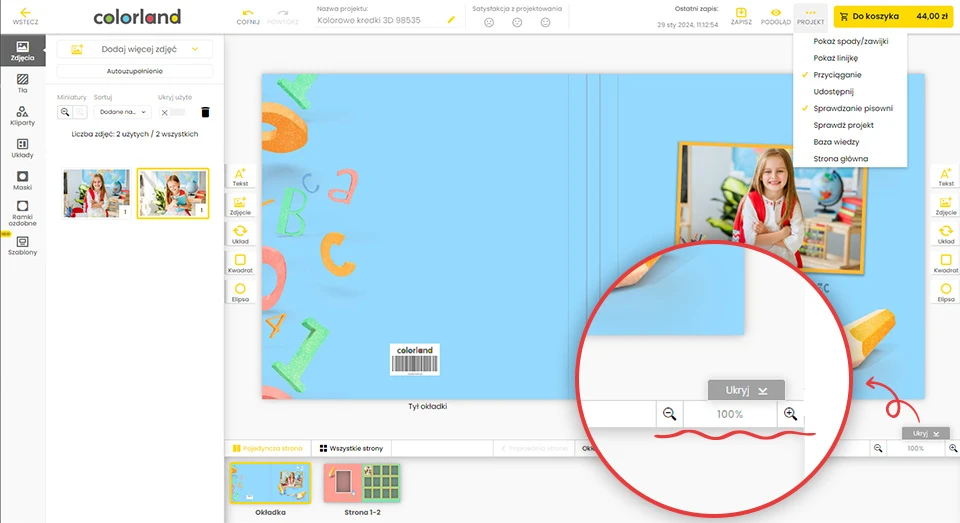
Task: Delete photos with the trash icon
Action: [205, 112]
